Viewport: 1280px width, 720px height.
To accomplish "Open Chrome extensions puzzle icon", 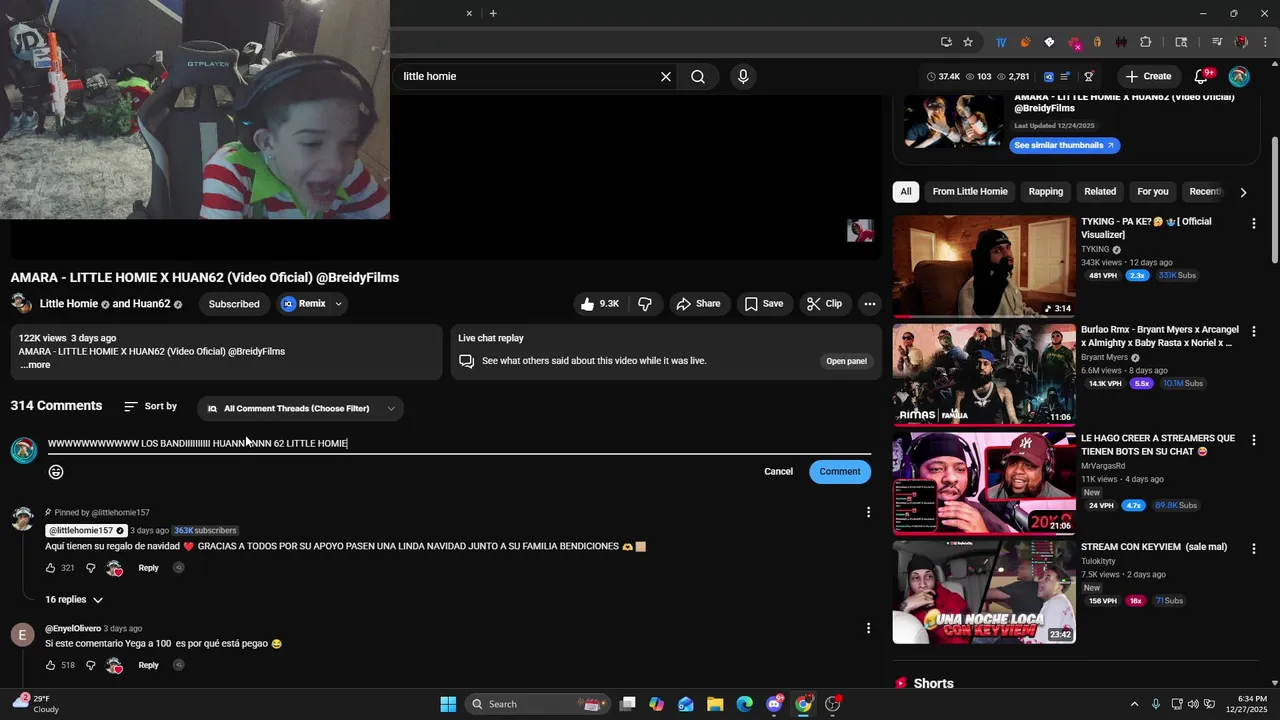I will [1146, 42].
